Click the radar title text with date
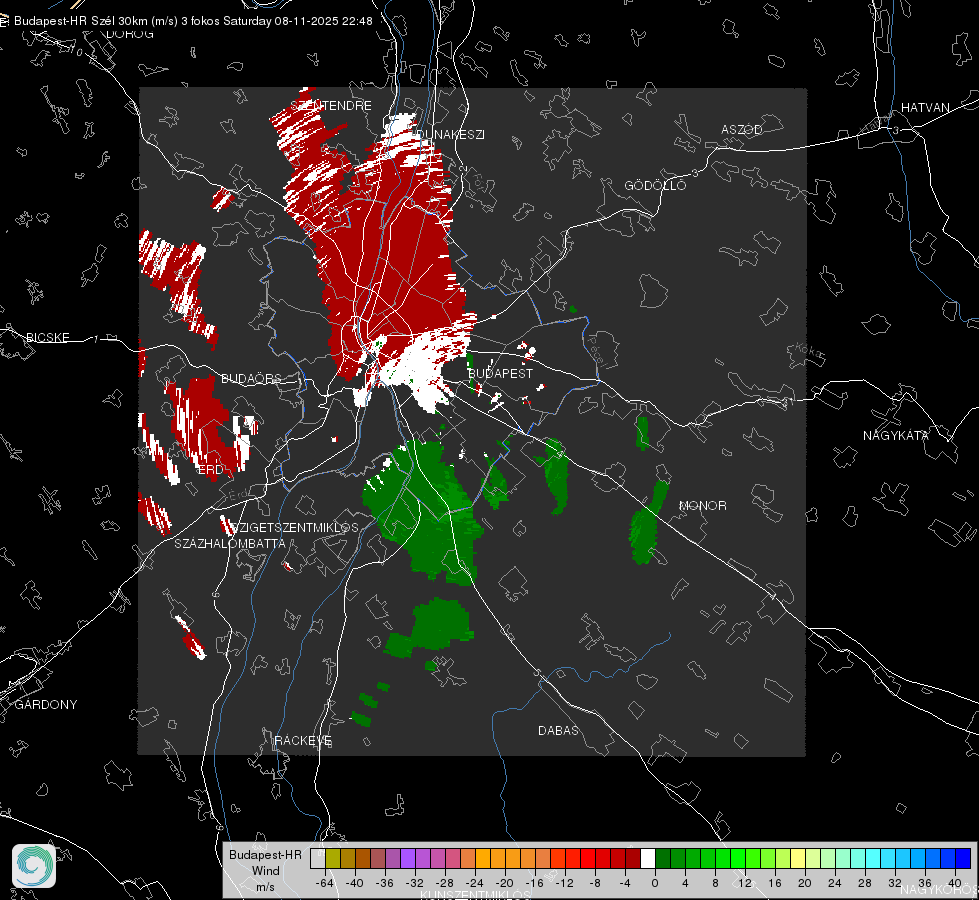This screenshot has height=900, width=979. (193, 21)
